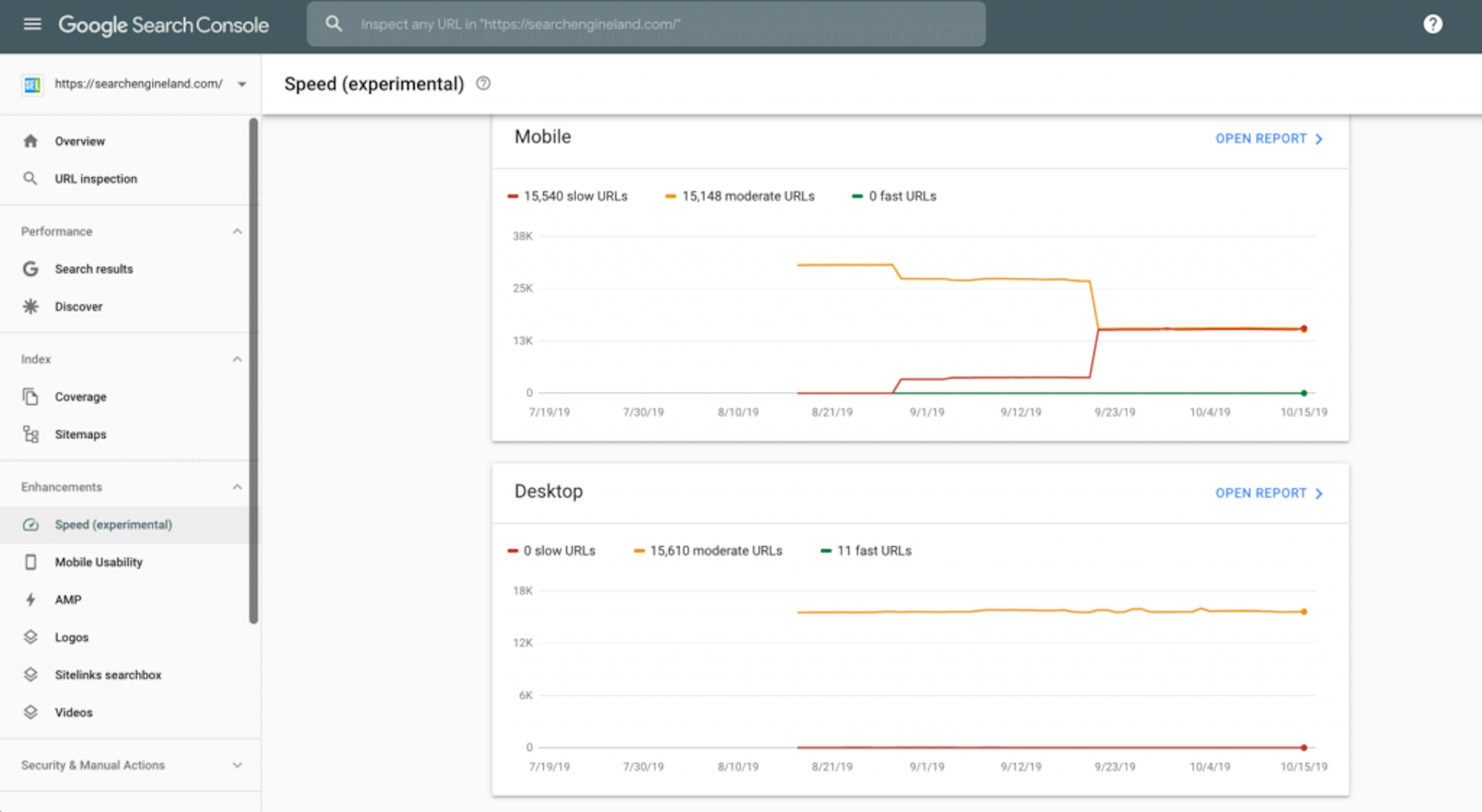Click the Coverage pages icon
1482x812 pixels.
click(30, 396)
